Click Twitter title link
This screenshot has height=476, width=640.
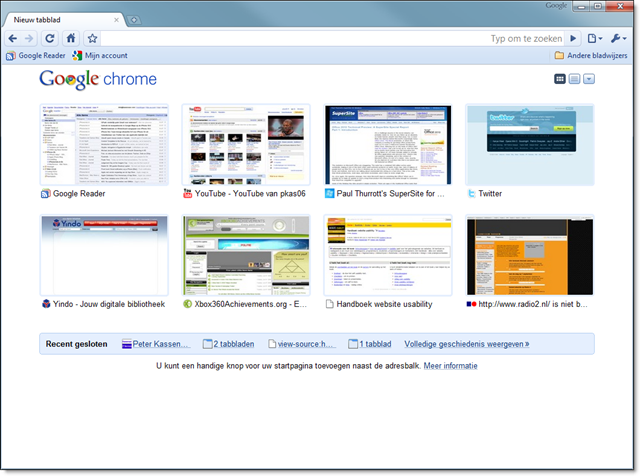(x=490, y=194)
